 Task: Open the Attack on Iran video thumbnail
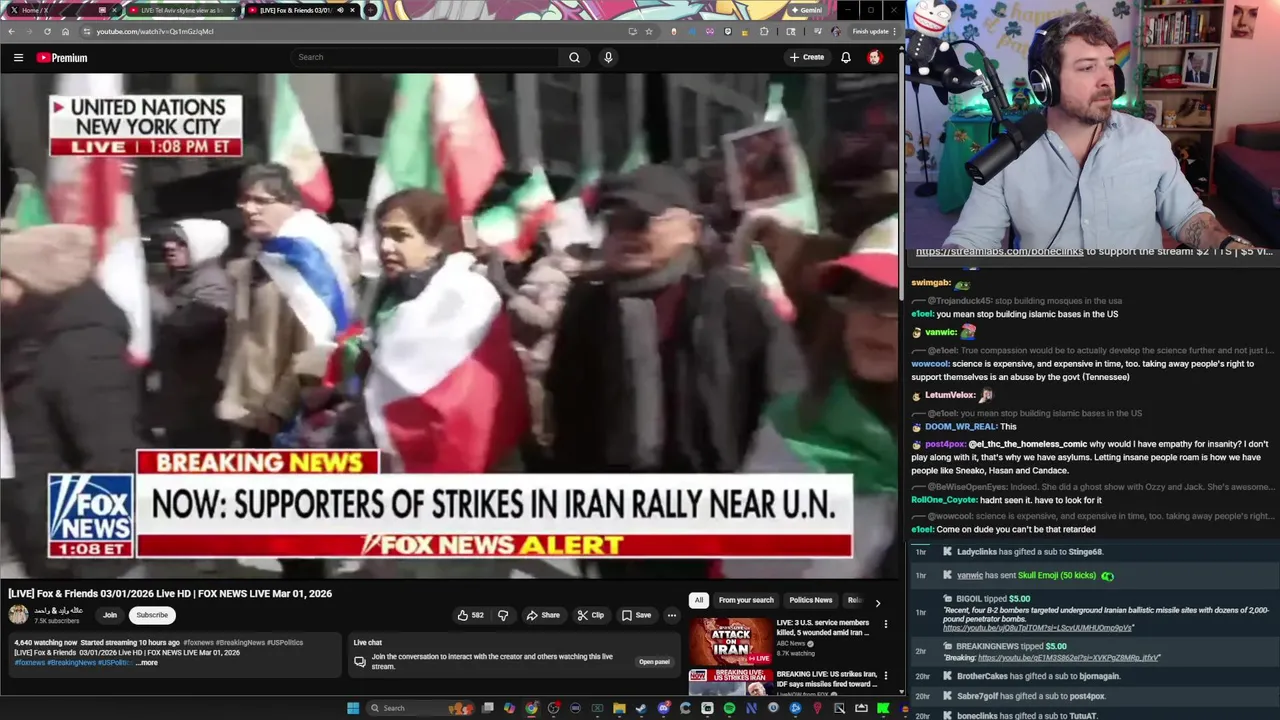point(730,641)
